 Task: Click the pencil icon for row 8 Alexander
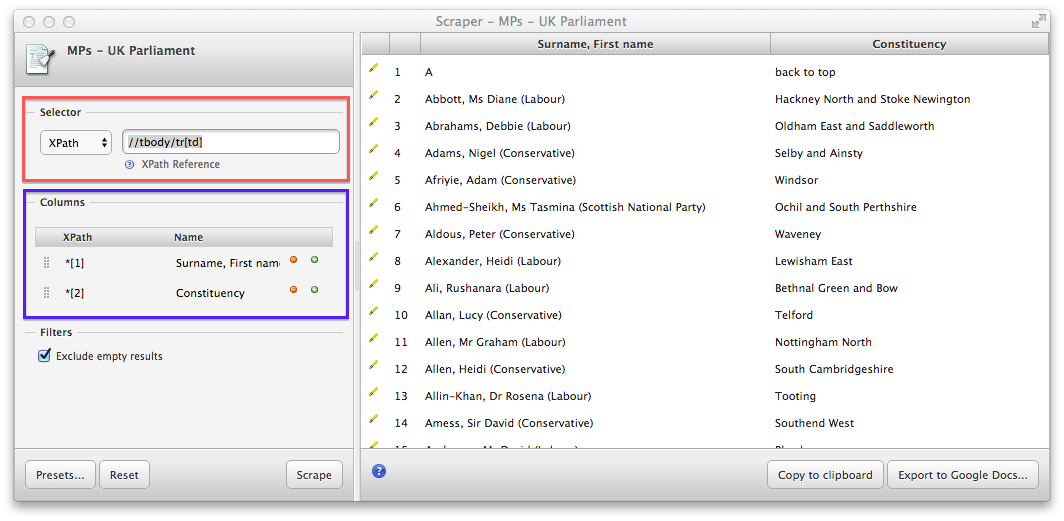[x=373, y=258]
